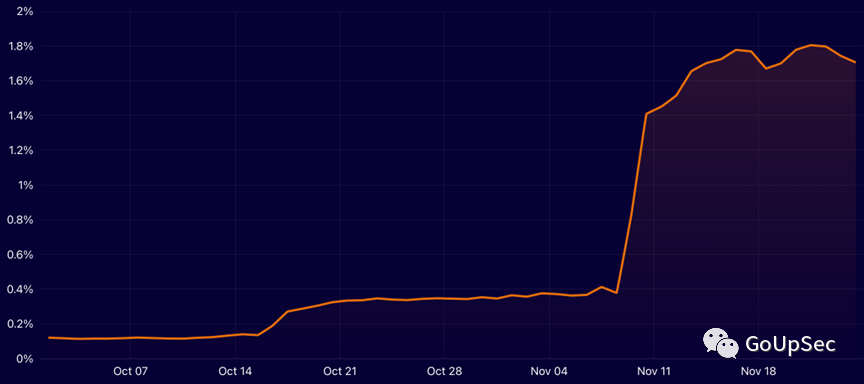The height and width of the screenshot is (384, 864).
Task: Click the data point where the spike reaches 1.4%
Action: coord(646,114)
